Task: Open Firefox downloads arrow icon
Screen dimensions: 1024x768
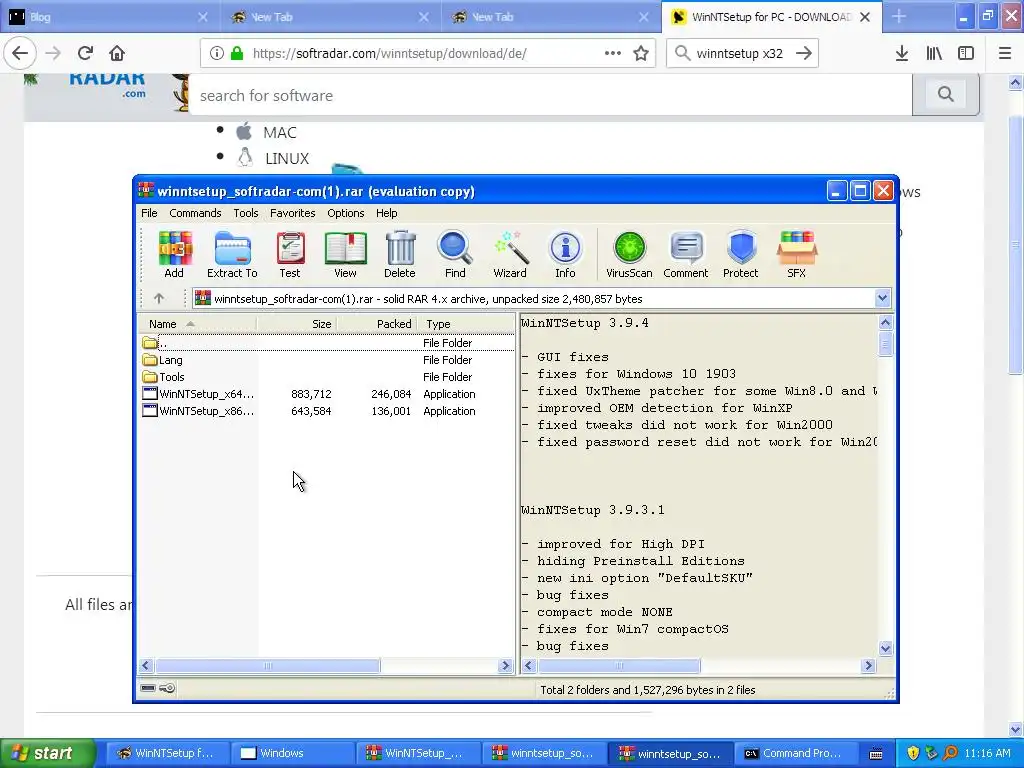Action: pos(902,53)
